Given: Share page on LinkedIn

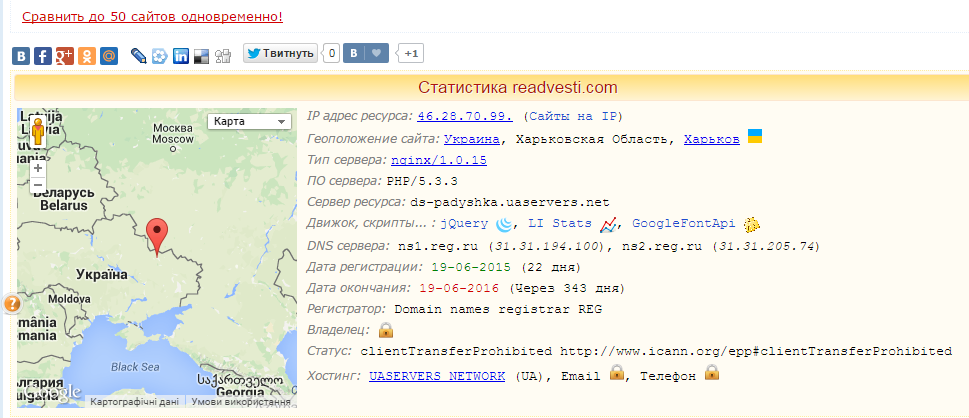Looking at the screenshot, I should (x=181, y=56).
